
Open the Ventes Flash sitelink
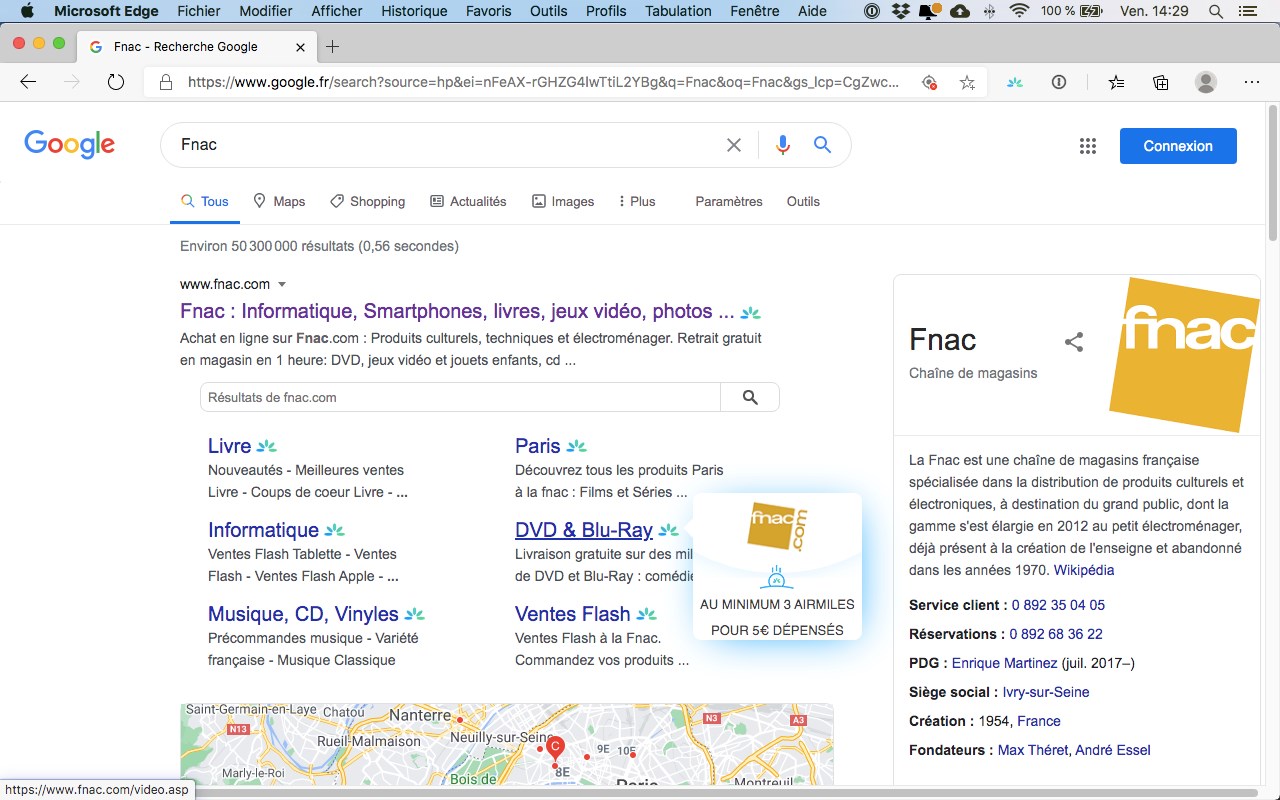573,614
